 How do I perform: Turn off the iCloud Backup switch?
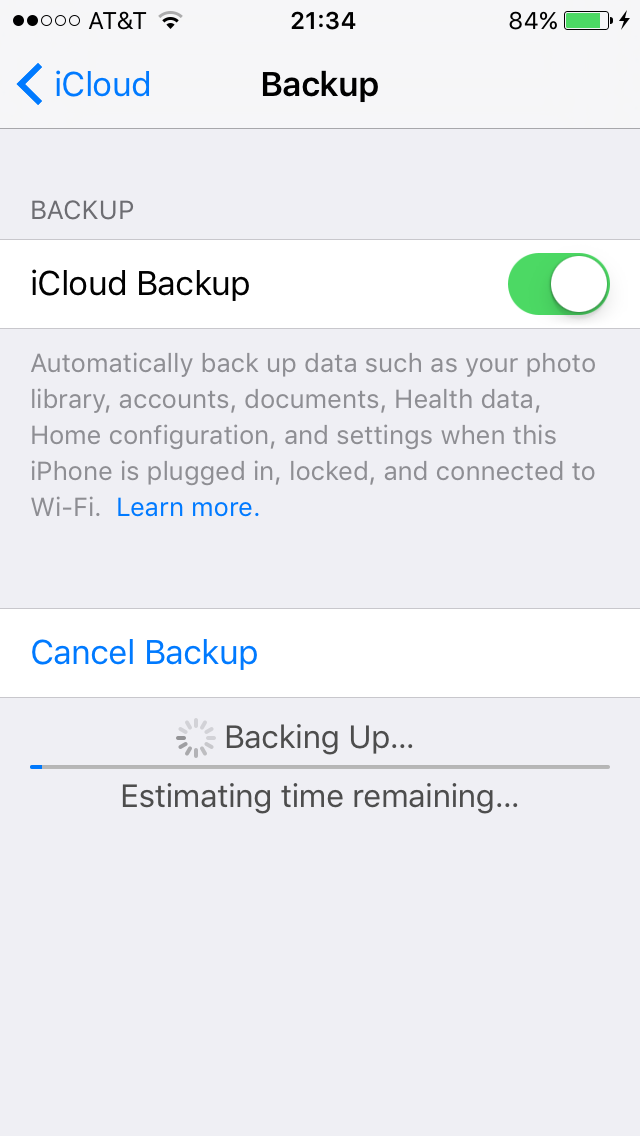[x=559, y=284]
